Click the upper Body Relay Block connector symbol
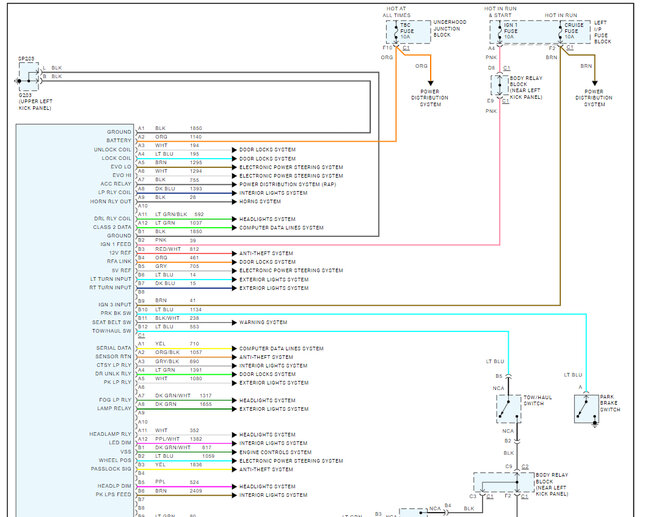 (x=495, y=84)
